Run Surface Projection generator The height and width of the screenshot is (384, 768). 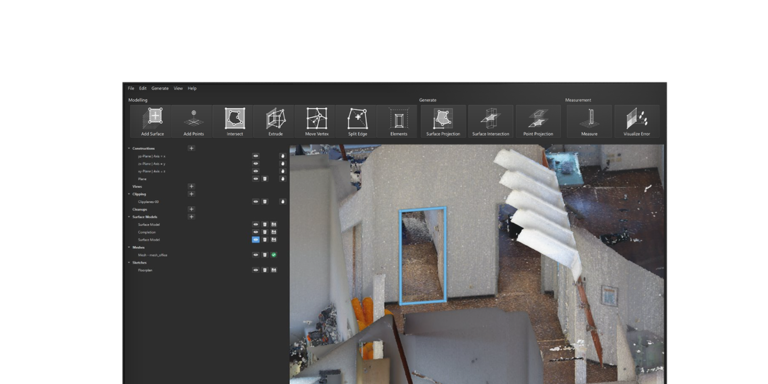(443, 121)
